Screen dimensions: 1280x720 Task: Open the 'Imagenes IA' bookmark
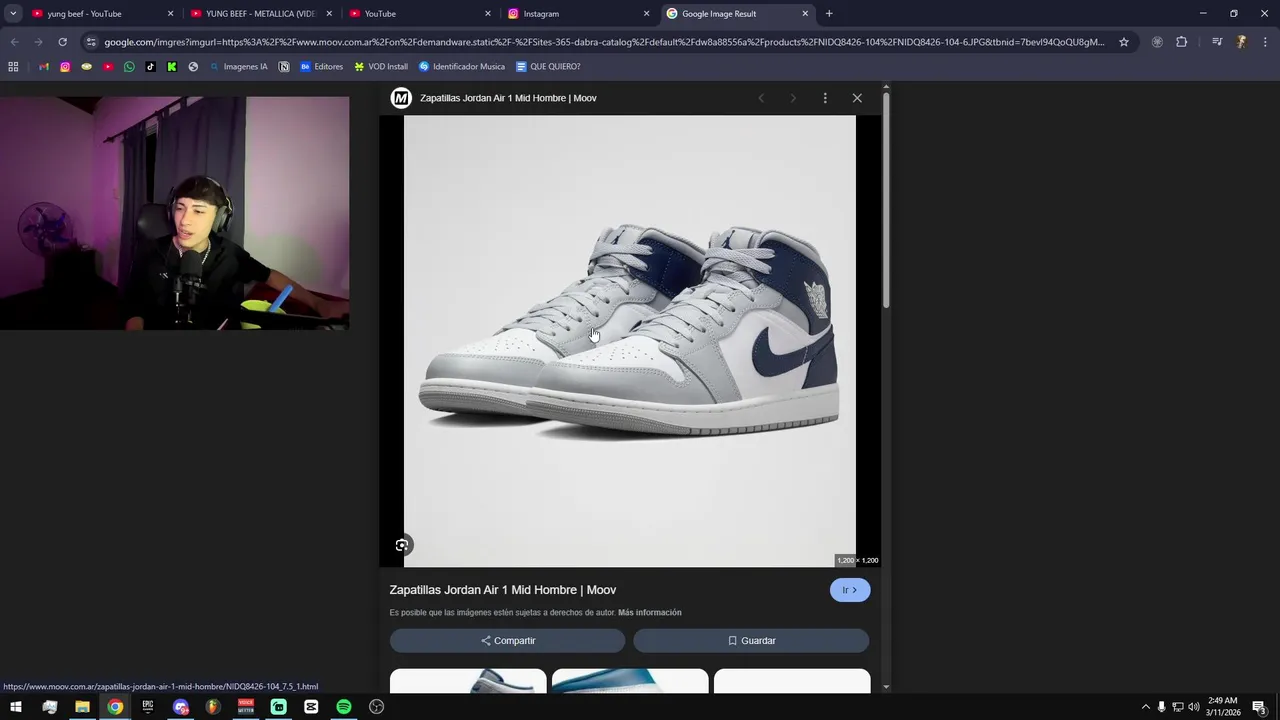pos(238,67)
